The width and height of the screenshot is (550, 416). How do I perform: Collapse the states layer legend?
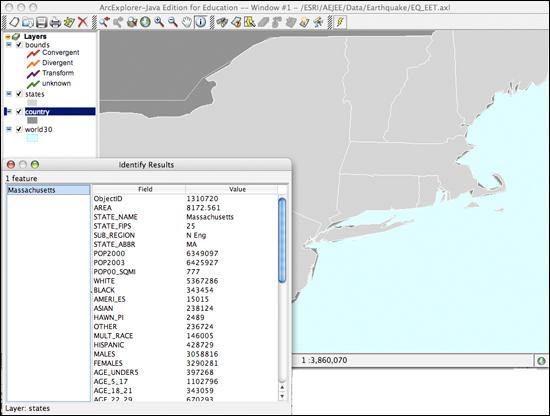click(x=9, y=94)
